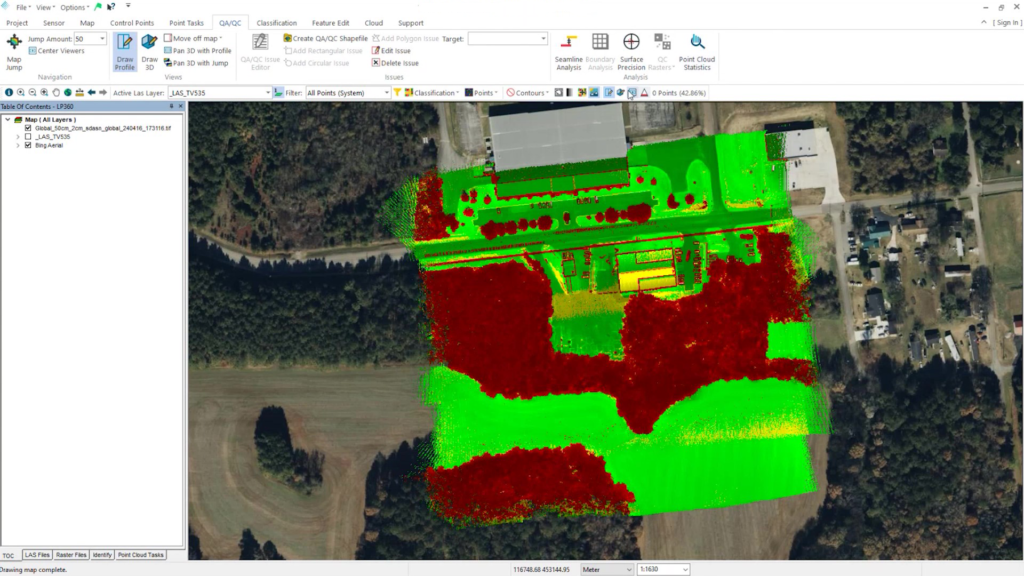This screenshot has height=576, width=1024.
Task: Hide the Bing Aerial layer
Action: (28, 146)
